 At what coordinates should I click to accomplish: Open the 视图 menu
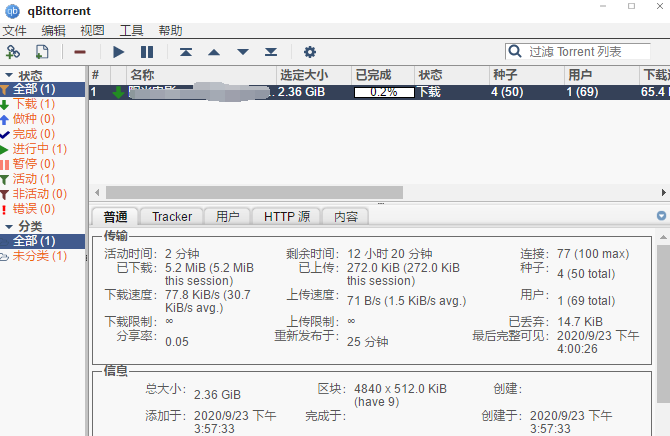pyautogui.click(x=92, y=31)
